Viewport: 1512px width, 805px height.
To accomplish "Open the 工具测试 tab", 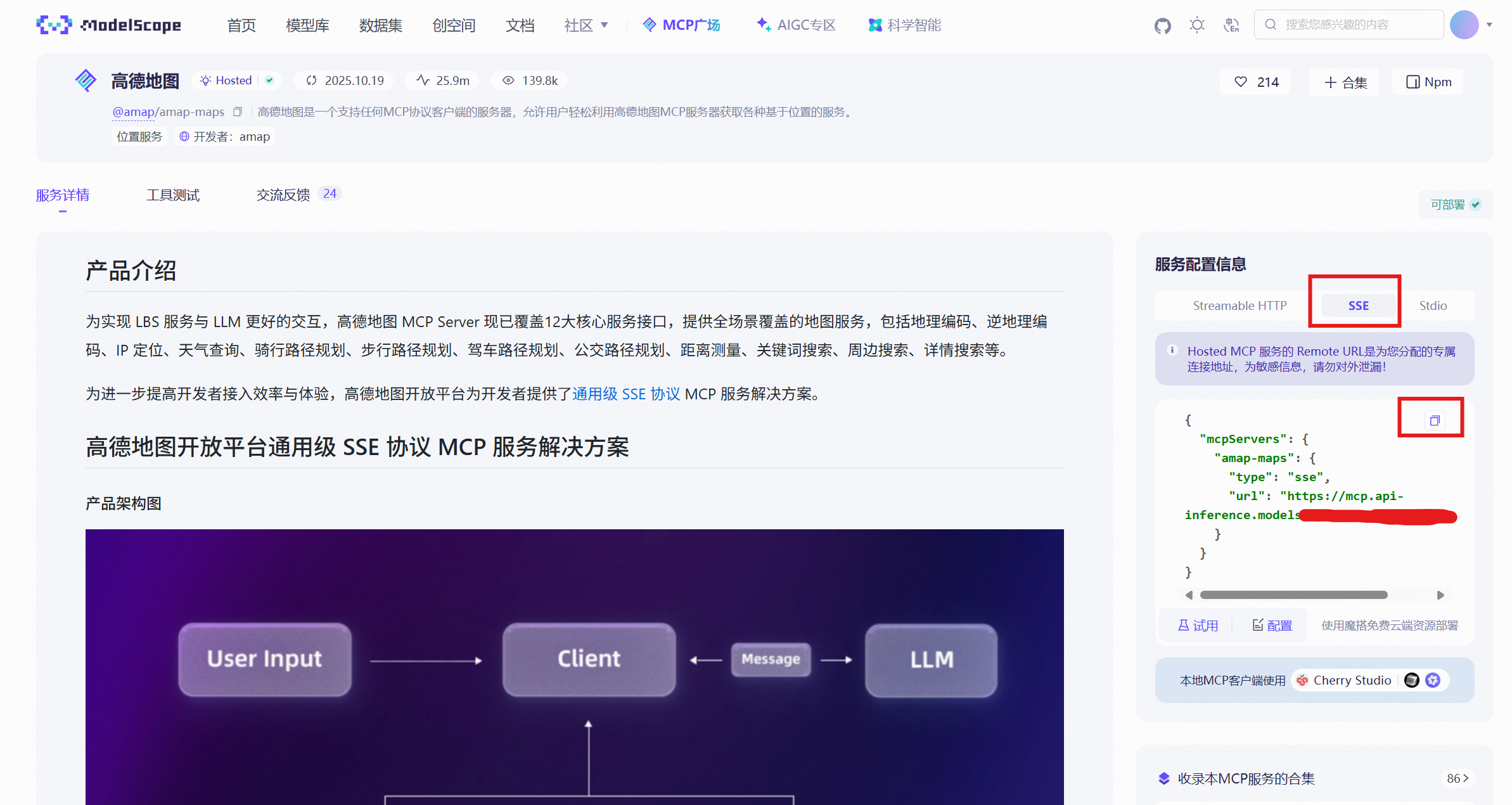I will [x=172, y=195].
